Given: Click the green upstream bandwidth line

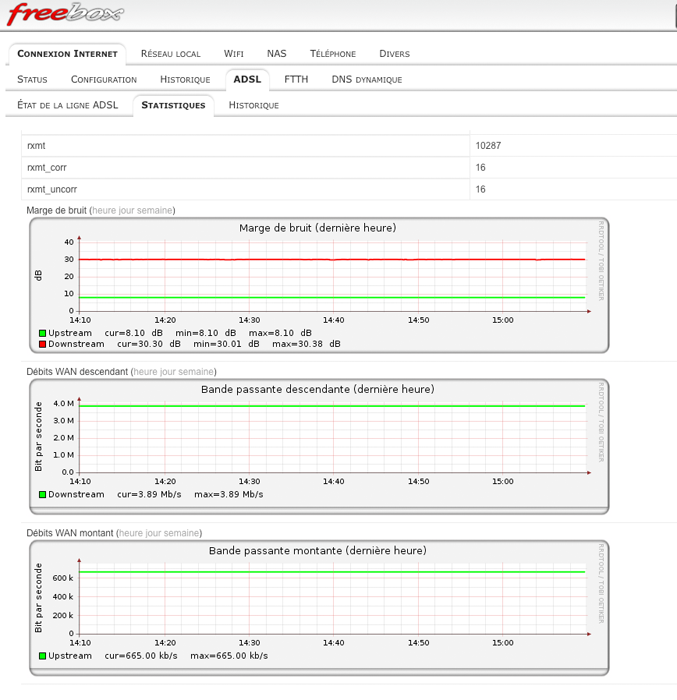Looking at the screenshot, I should (x=332, y=572).
